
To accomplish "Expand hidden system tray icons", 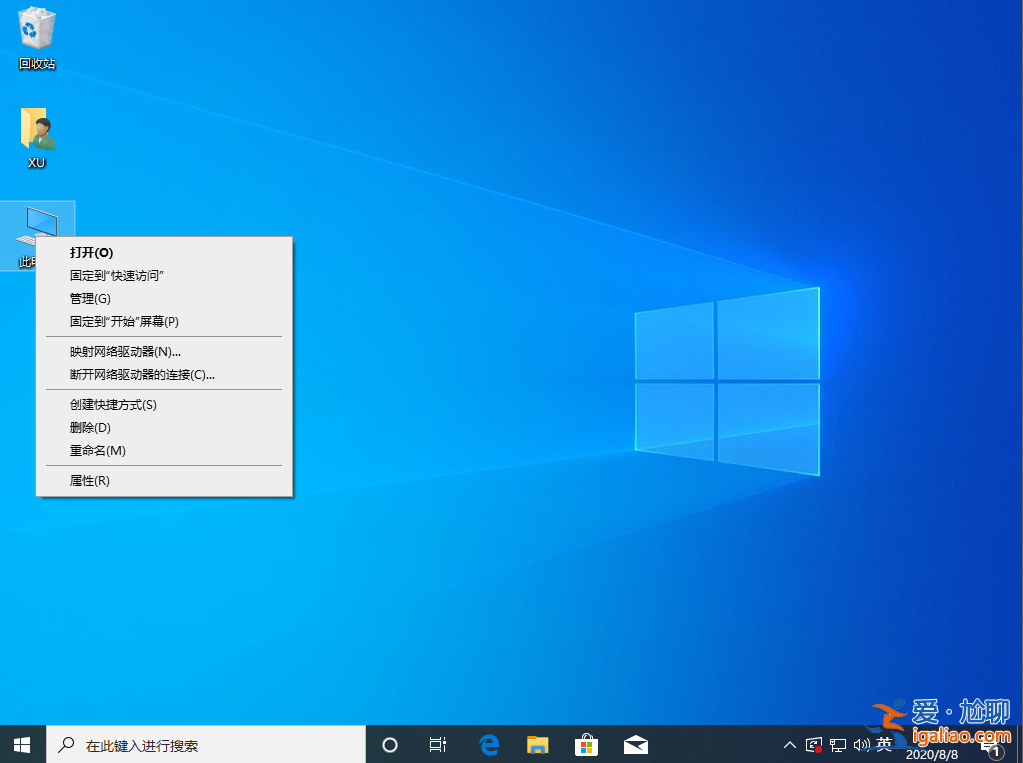I will coord(789,744).
